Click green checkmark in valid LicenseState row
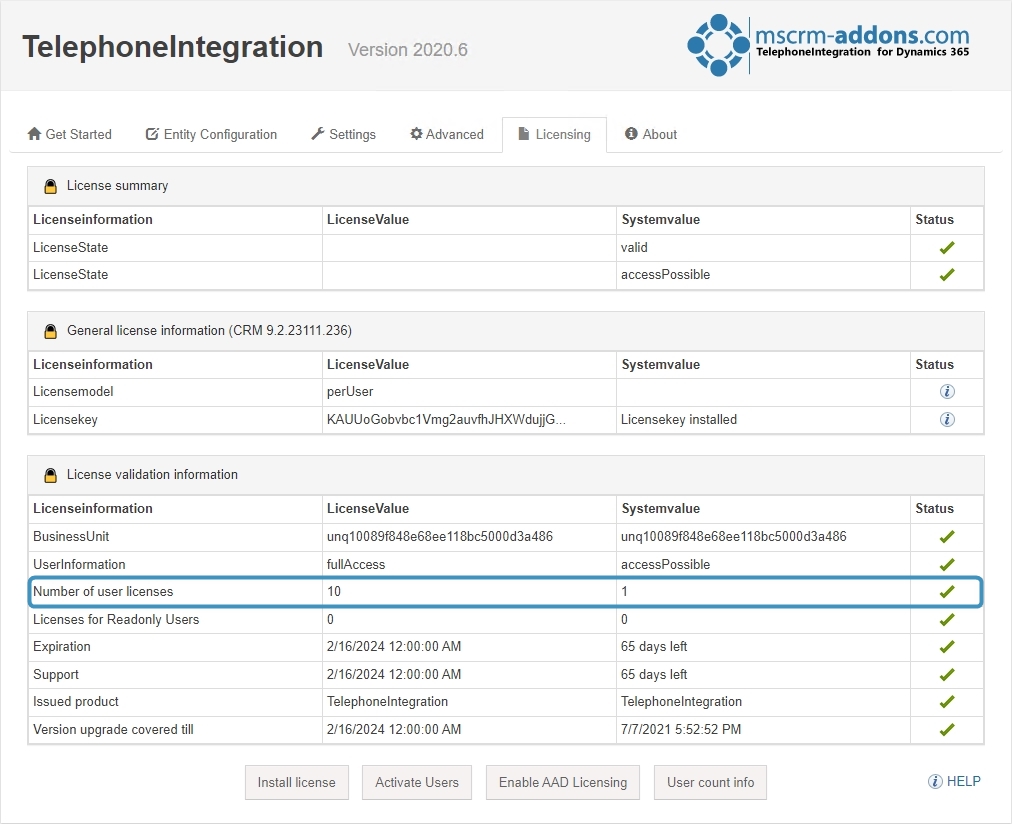The height and width of the screenshot is (824, 1012). point(947,248)
